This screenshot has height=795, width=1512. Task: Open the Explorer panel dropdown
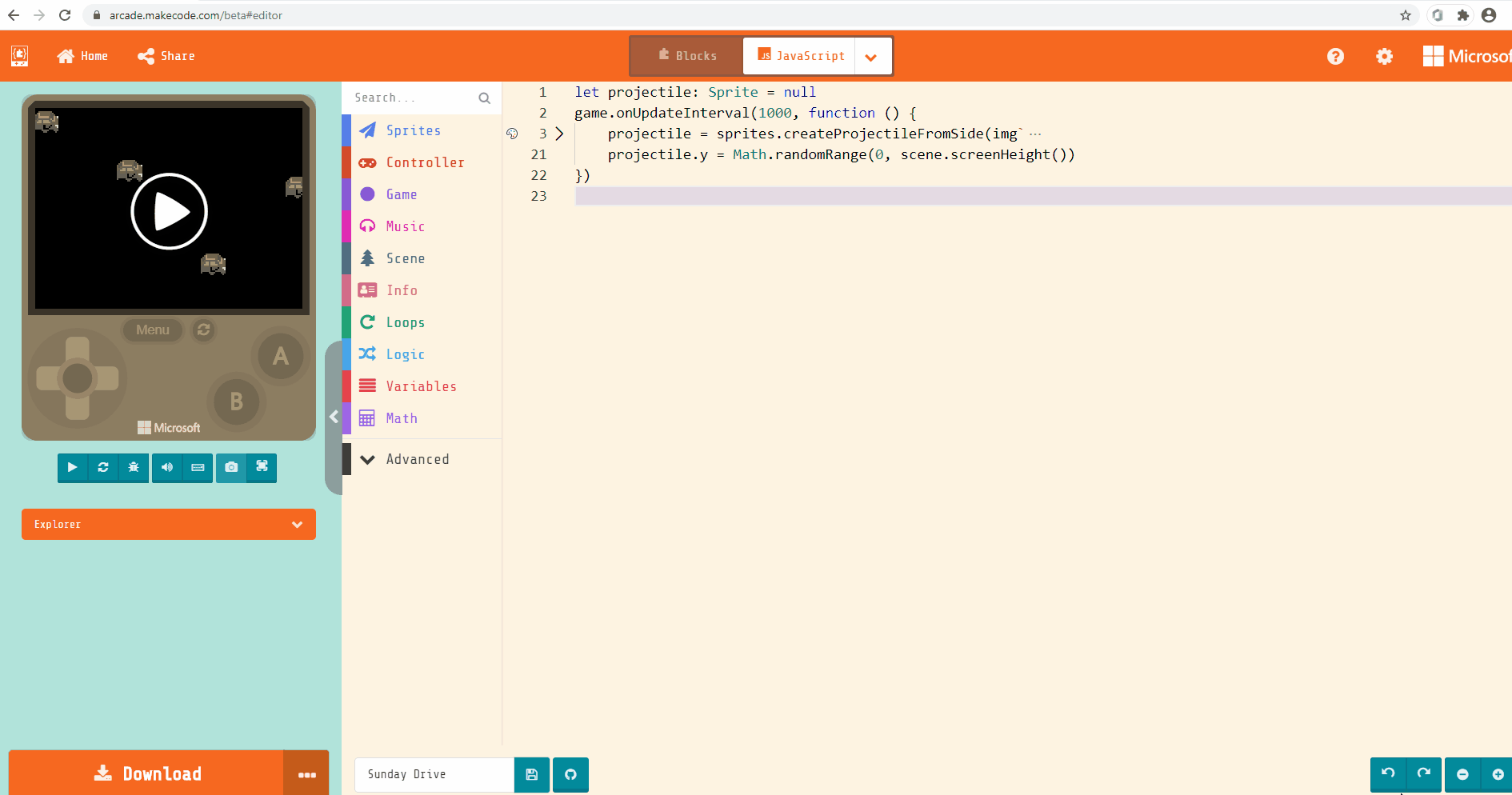pos(297,524)
